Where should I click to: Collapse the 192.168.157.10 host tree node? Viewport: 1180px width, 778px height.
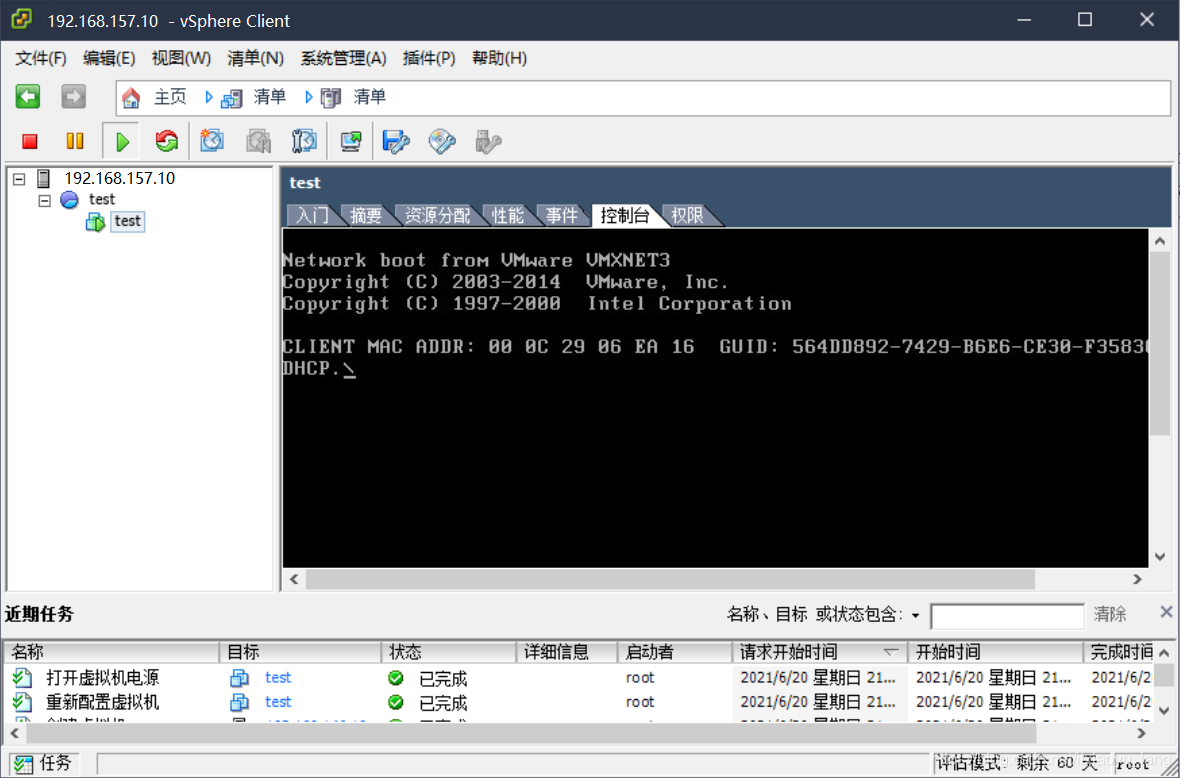pyautogui.click(x=20, y=179)
